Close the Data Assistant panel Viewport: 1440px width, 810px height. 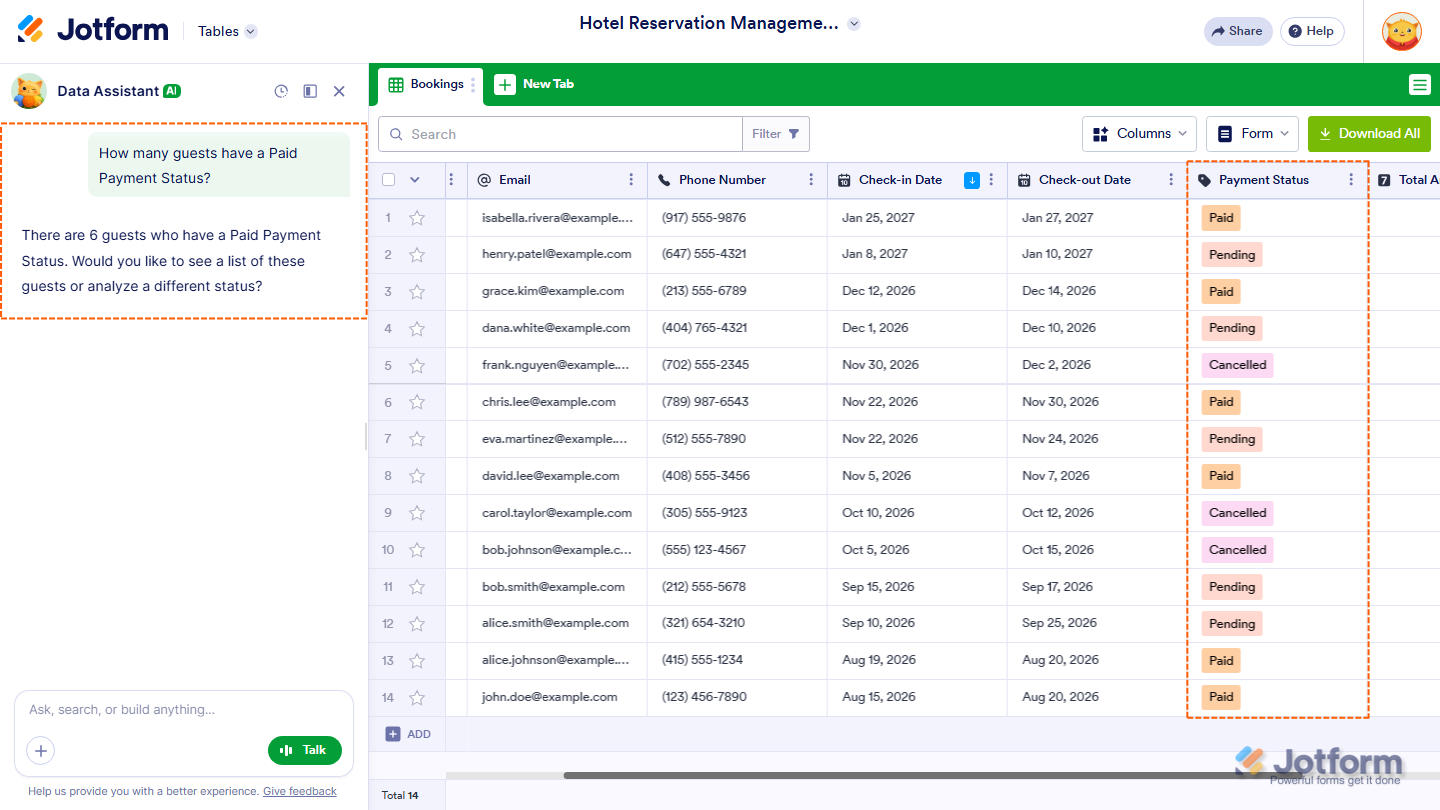(x=339, y=91)
